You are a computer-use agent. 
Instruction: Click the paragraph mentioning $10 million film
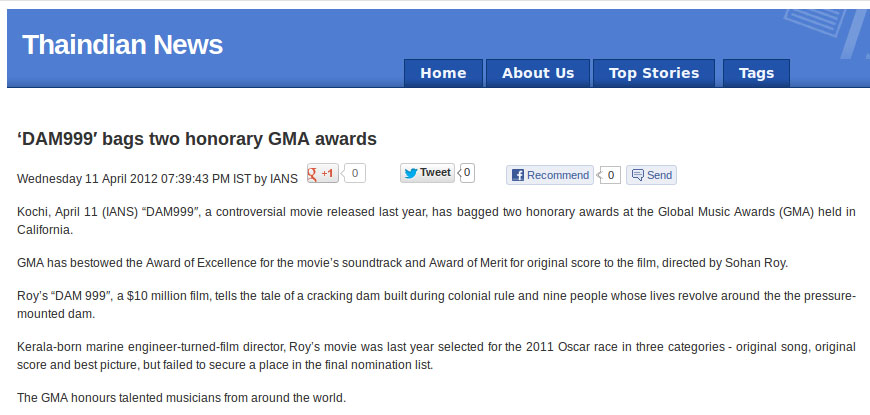tap(436, 305)
